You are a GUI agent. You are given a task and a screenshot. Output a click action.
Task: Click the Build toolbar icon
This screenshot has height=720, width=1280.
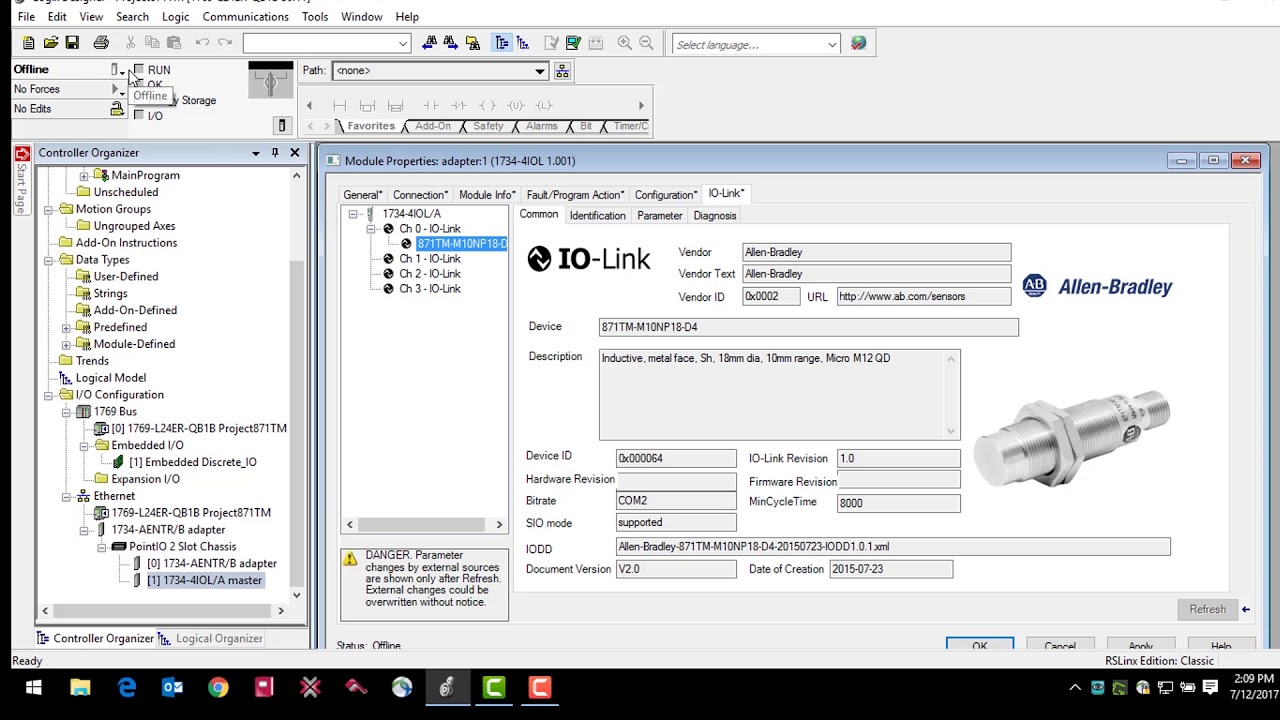596,43
